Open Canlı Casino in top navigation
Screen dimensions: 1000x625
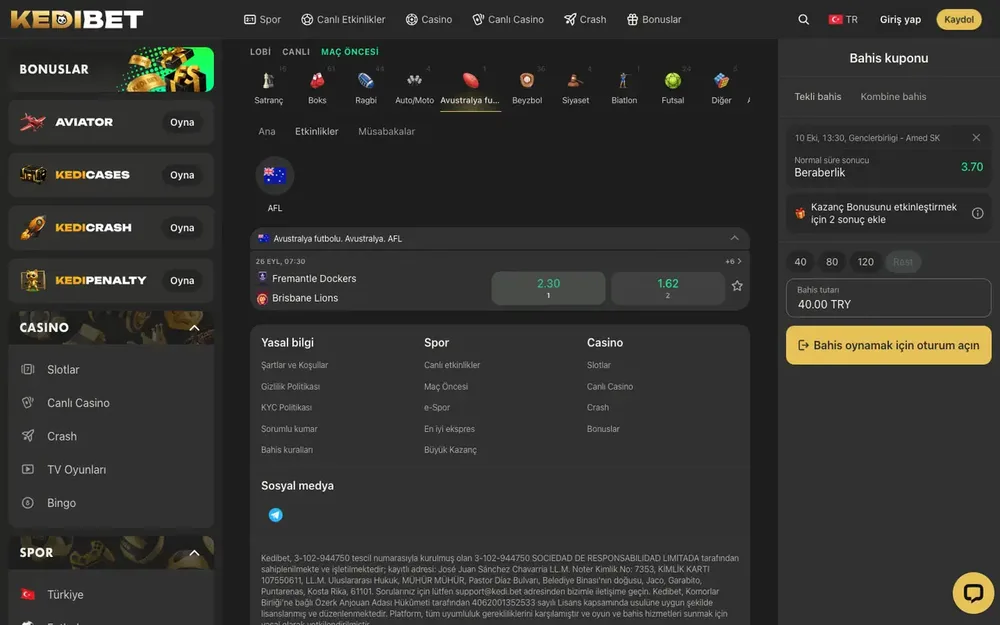508,19
